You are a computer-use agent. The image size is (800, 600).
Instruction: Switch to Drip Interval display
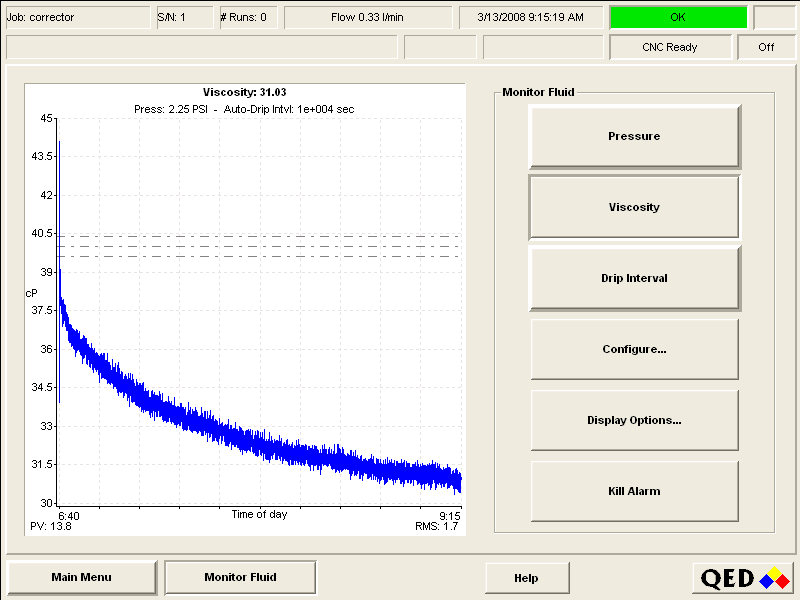pyautogui.click(x=634, y=278)
